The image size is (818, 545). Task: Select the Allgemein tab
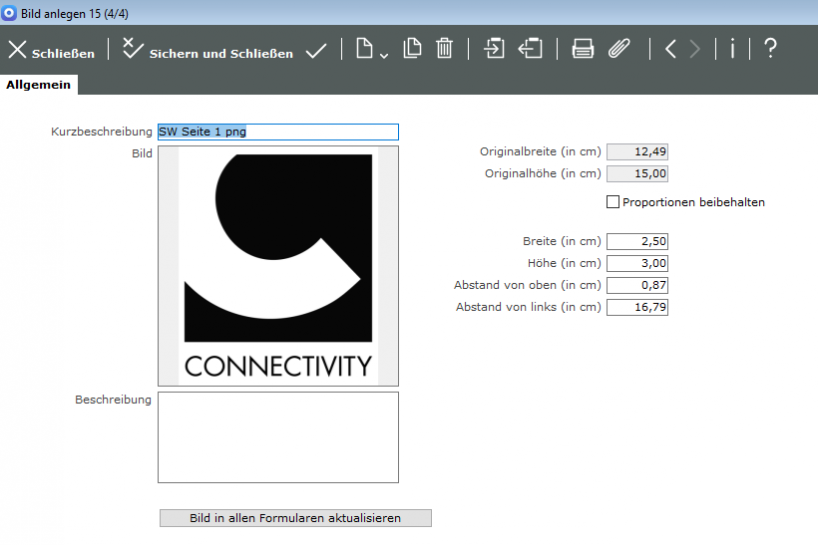pyautogui.click(x=39, y=85)
